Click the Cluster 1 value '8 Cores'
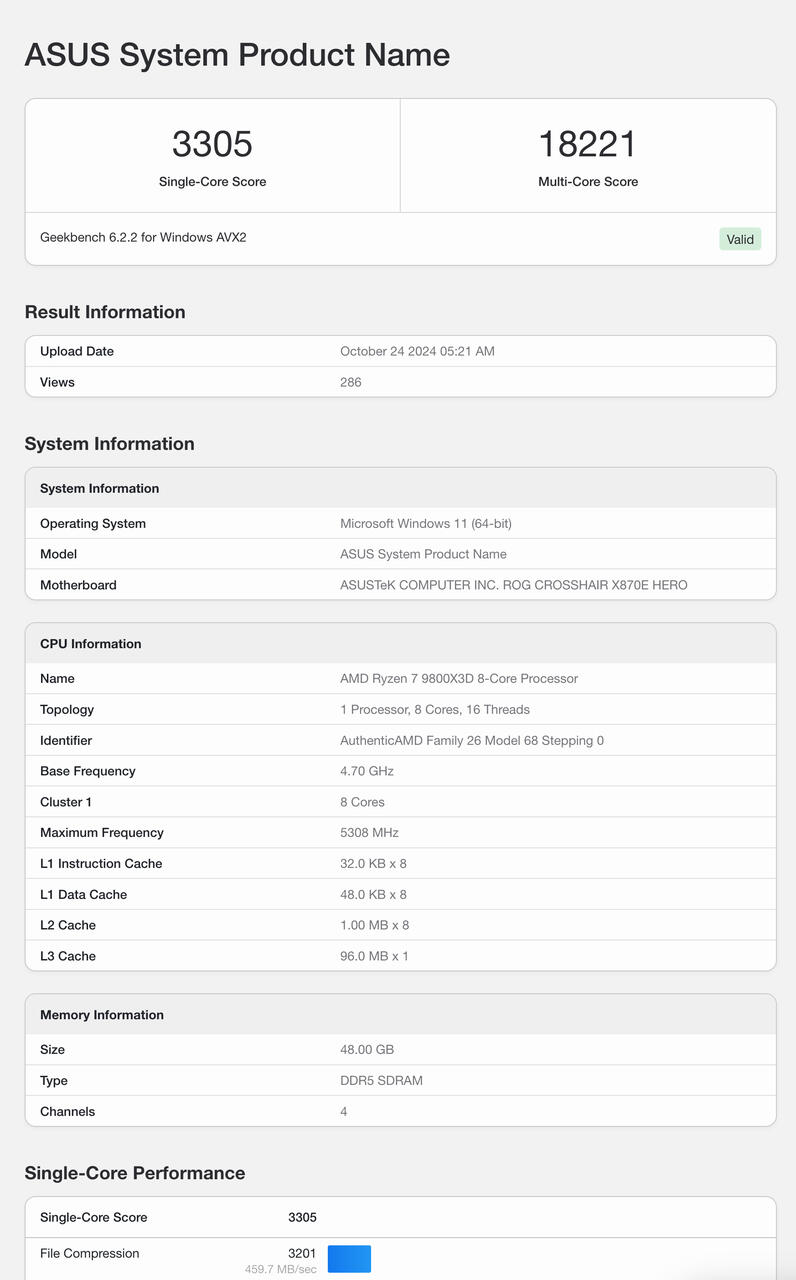The image size is (796, 1280). point(362,802)
